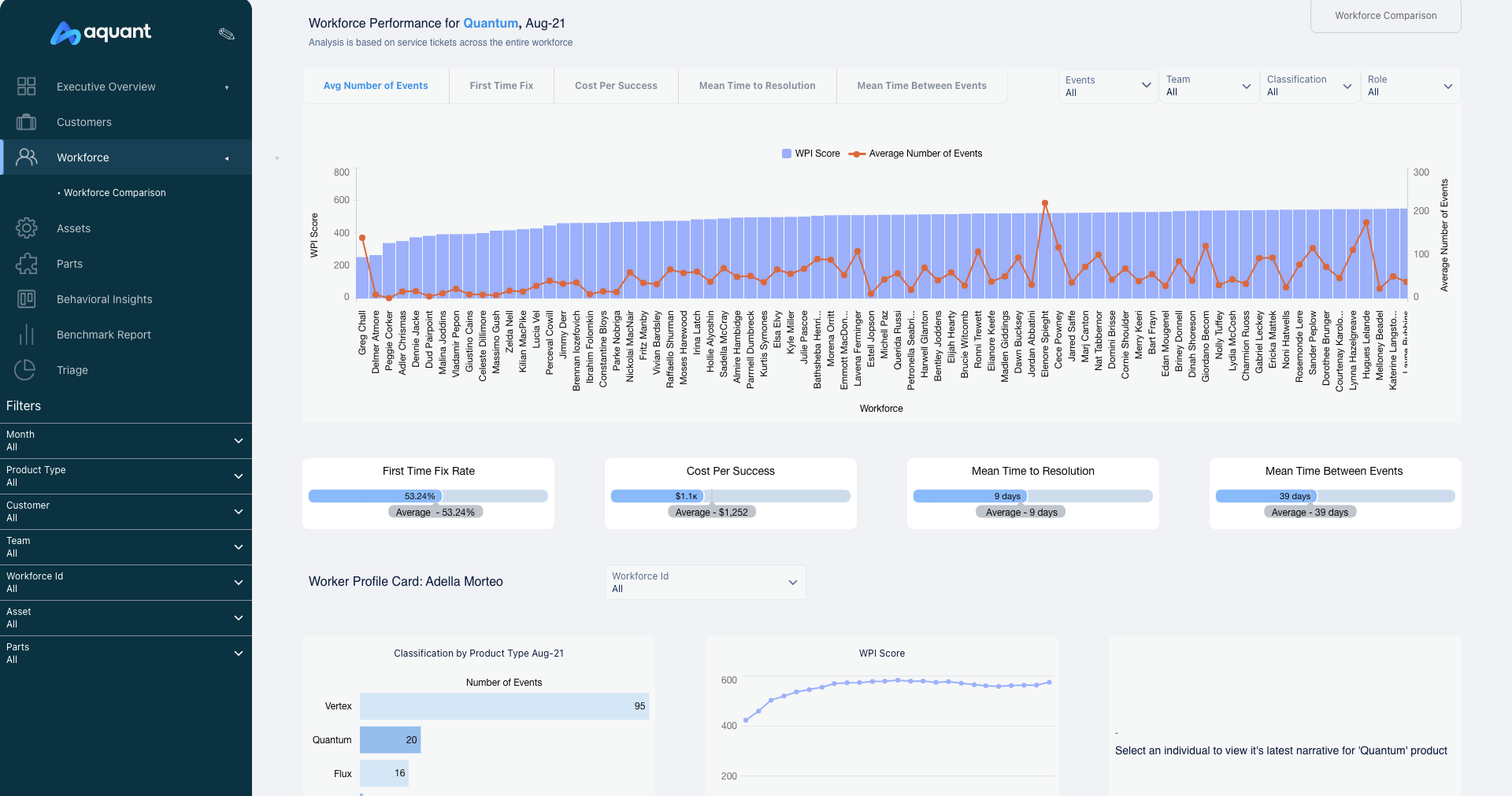Select the Mean Time to Resolution tab
The image size is (1512, 796).
pyautogui.click(x=757, y=85)
